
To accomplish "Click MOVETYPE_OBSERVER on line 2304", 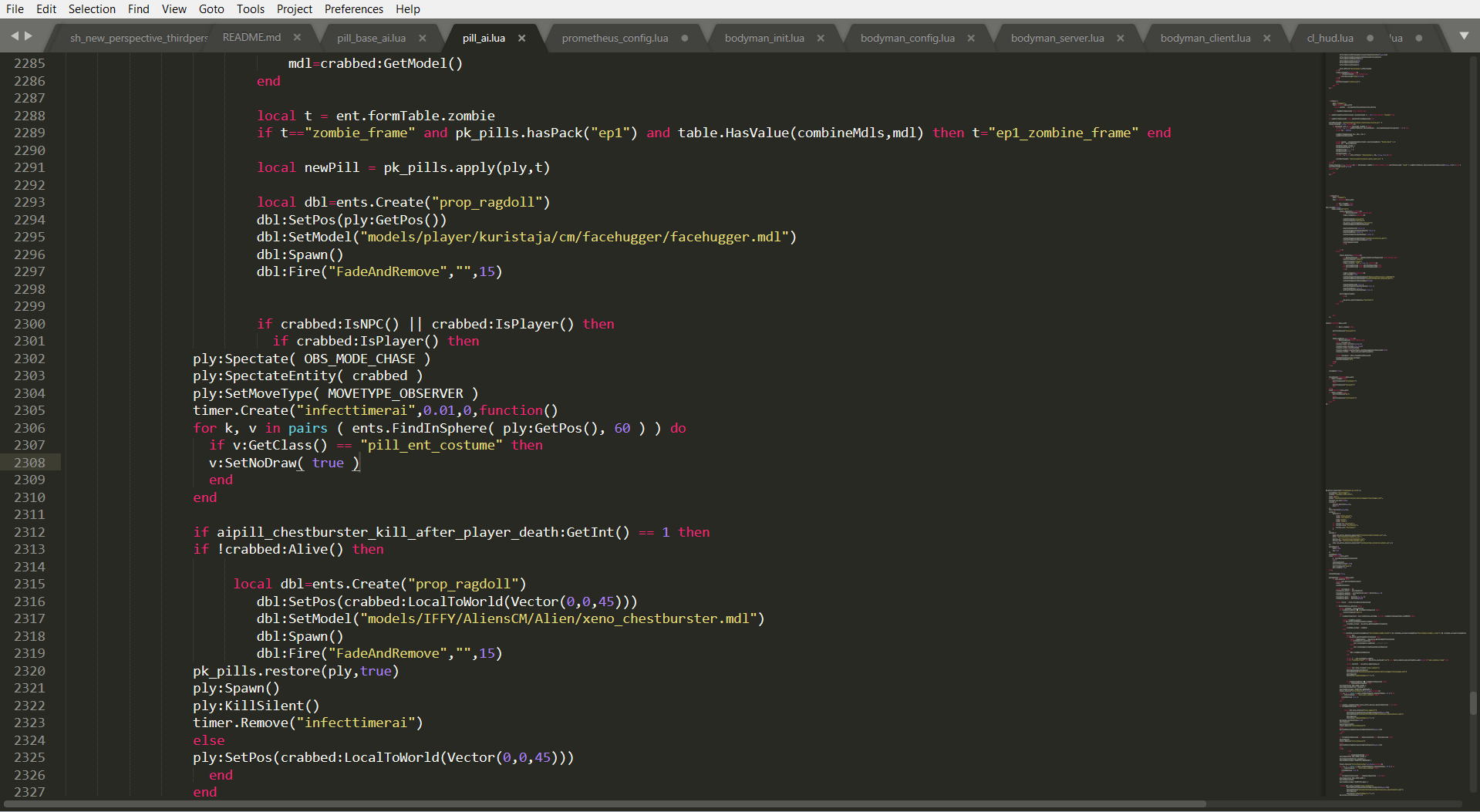I will click(x=396, y=393).
